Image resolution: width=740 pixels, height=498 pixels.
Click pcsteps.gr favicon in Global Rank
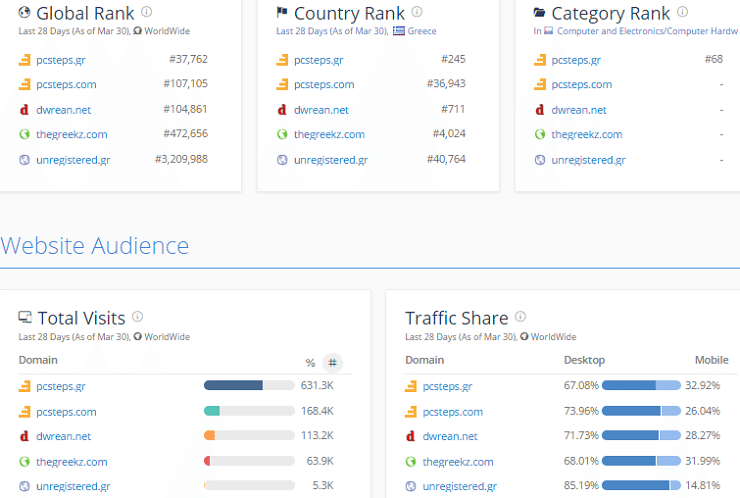coord(25,60)
